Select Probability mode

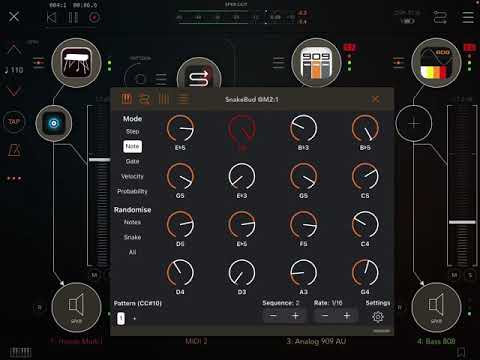[x=132, y=191]
